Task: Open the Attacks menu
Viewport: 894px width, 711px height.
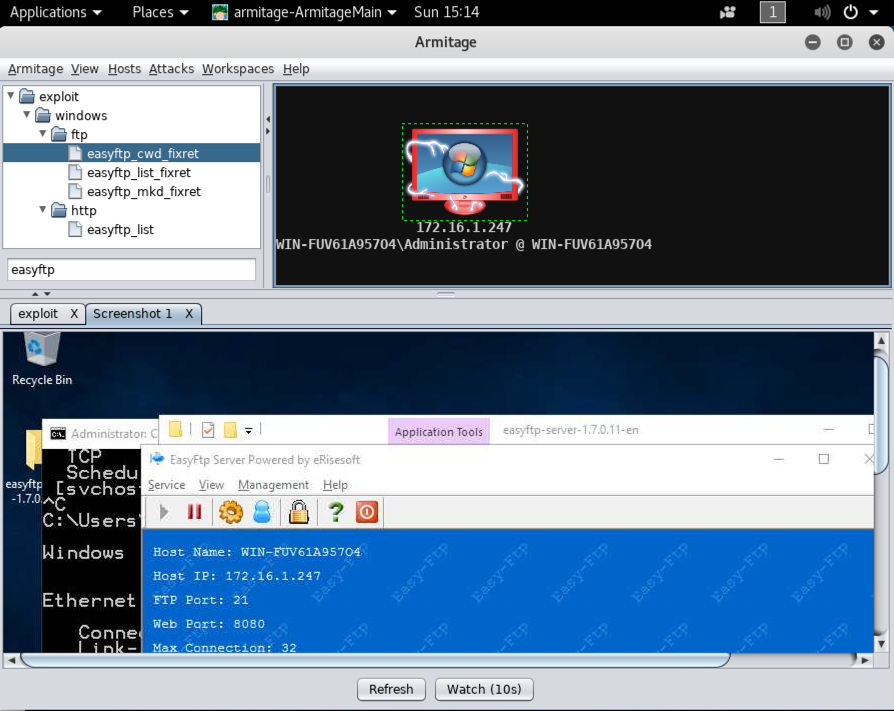Action: 171,69
